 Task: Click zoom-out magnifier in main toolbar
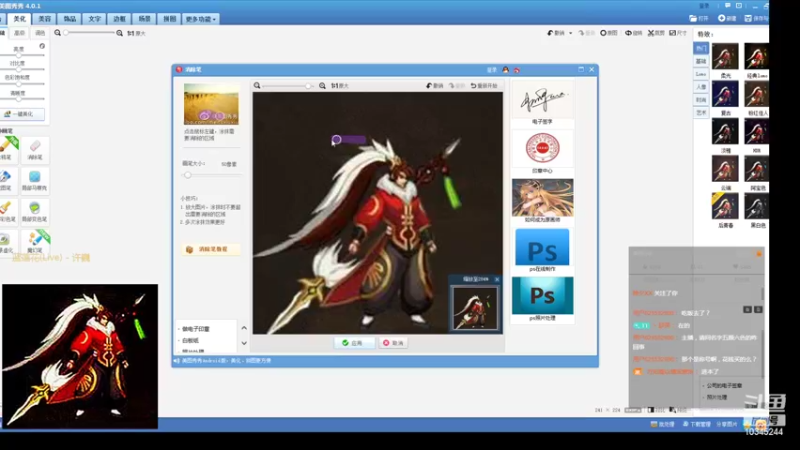pos(58,33)
